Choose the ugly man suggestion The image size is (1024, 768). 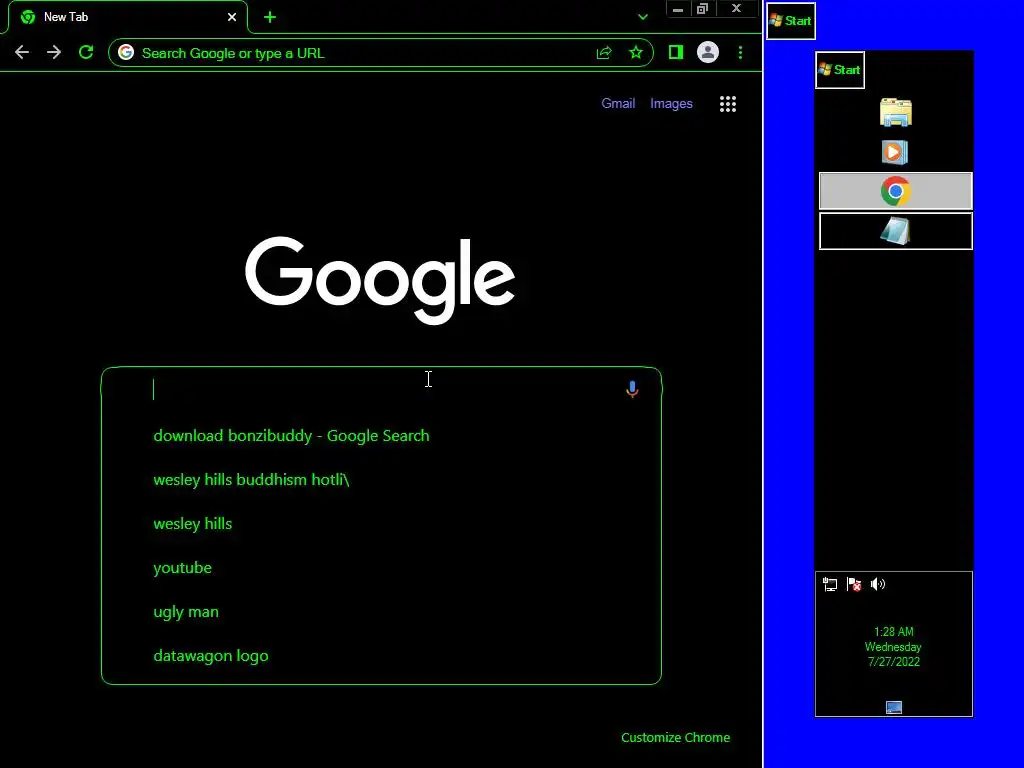(186, 612)
